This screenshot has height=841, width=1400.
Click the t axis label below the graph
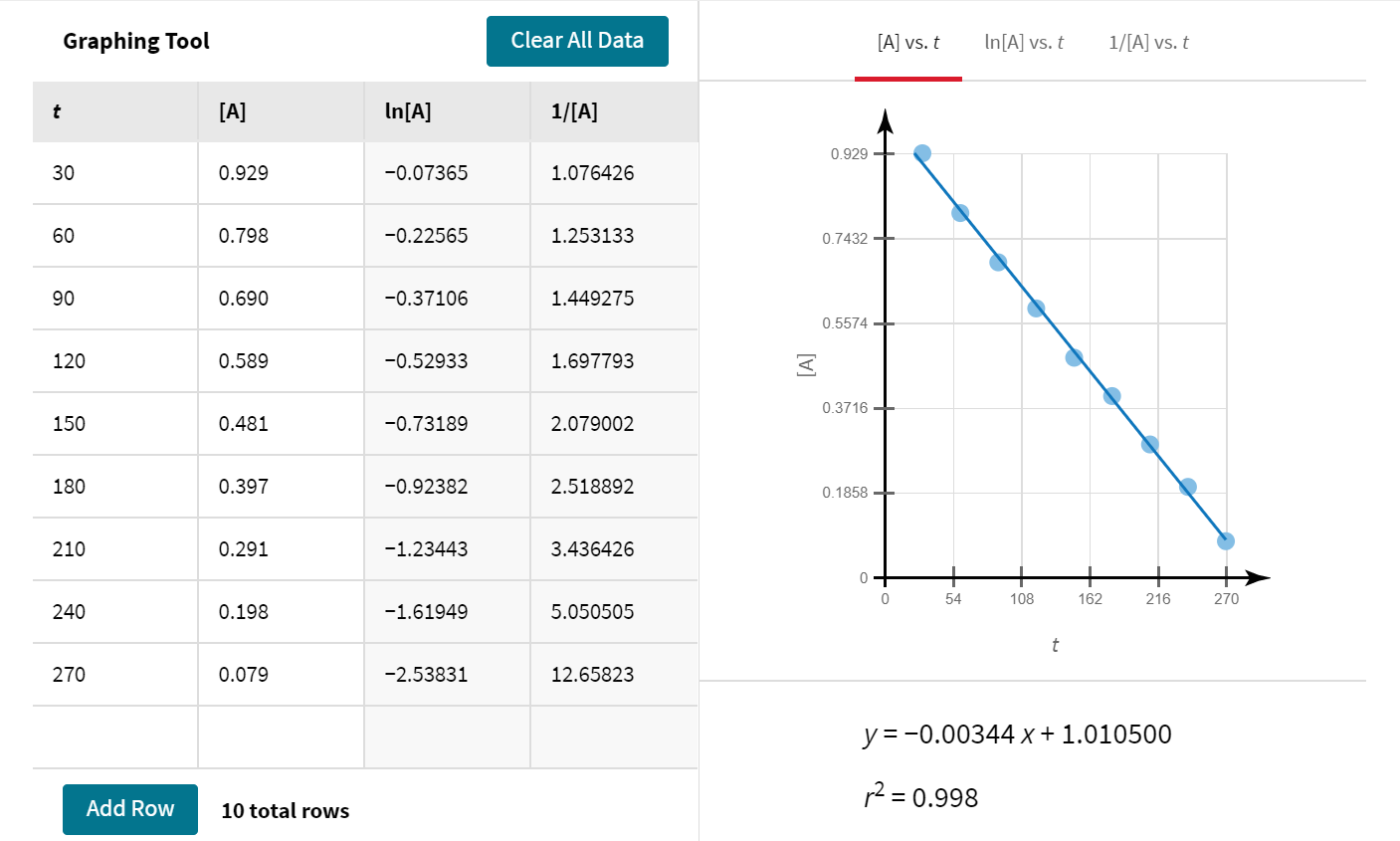(1055, 645)
